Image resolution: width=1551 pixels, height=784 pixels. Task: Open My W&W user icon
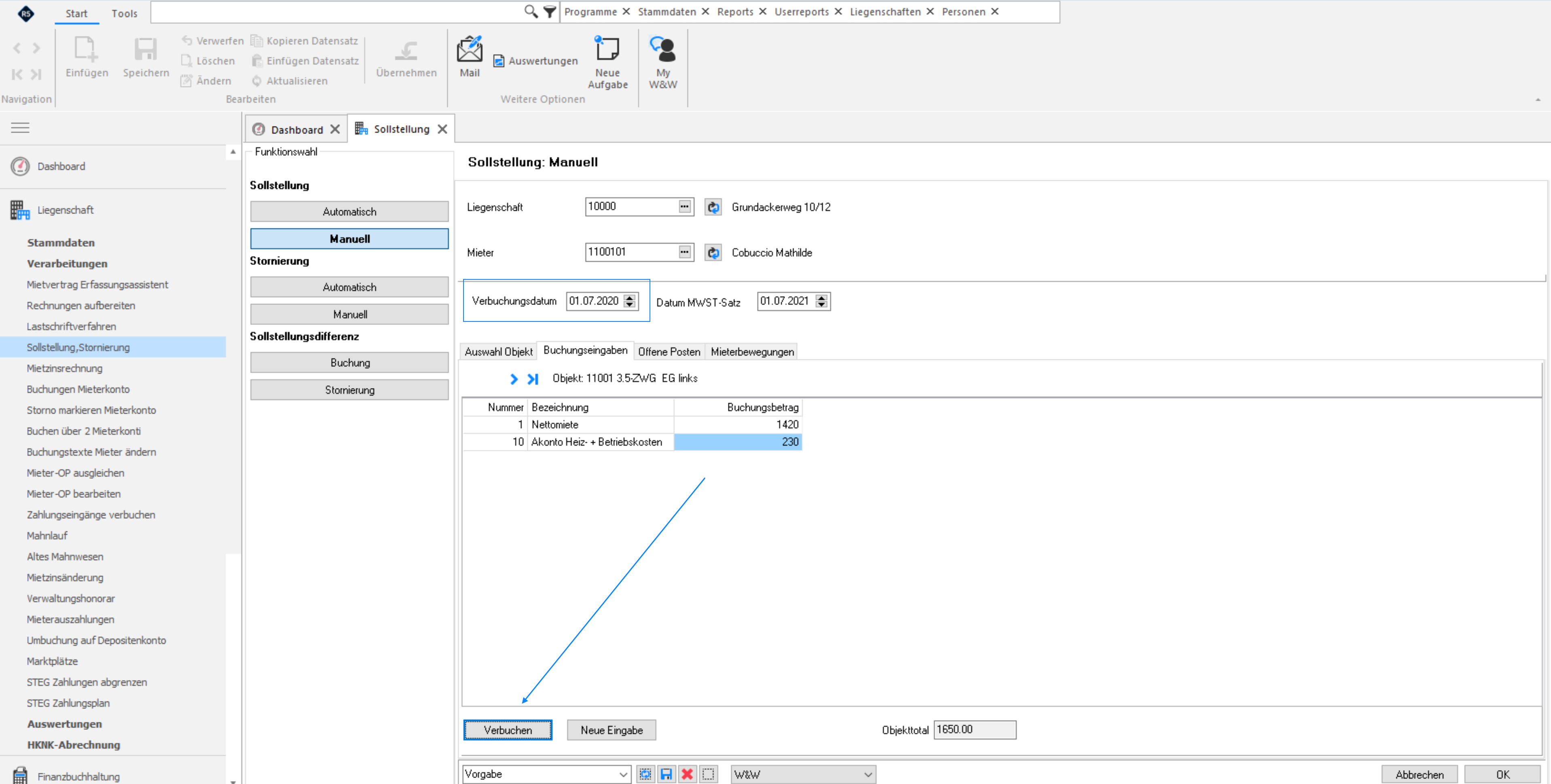tap(663, 63)
